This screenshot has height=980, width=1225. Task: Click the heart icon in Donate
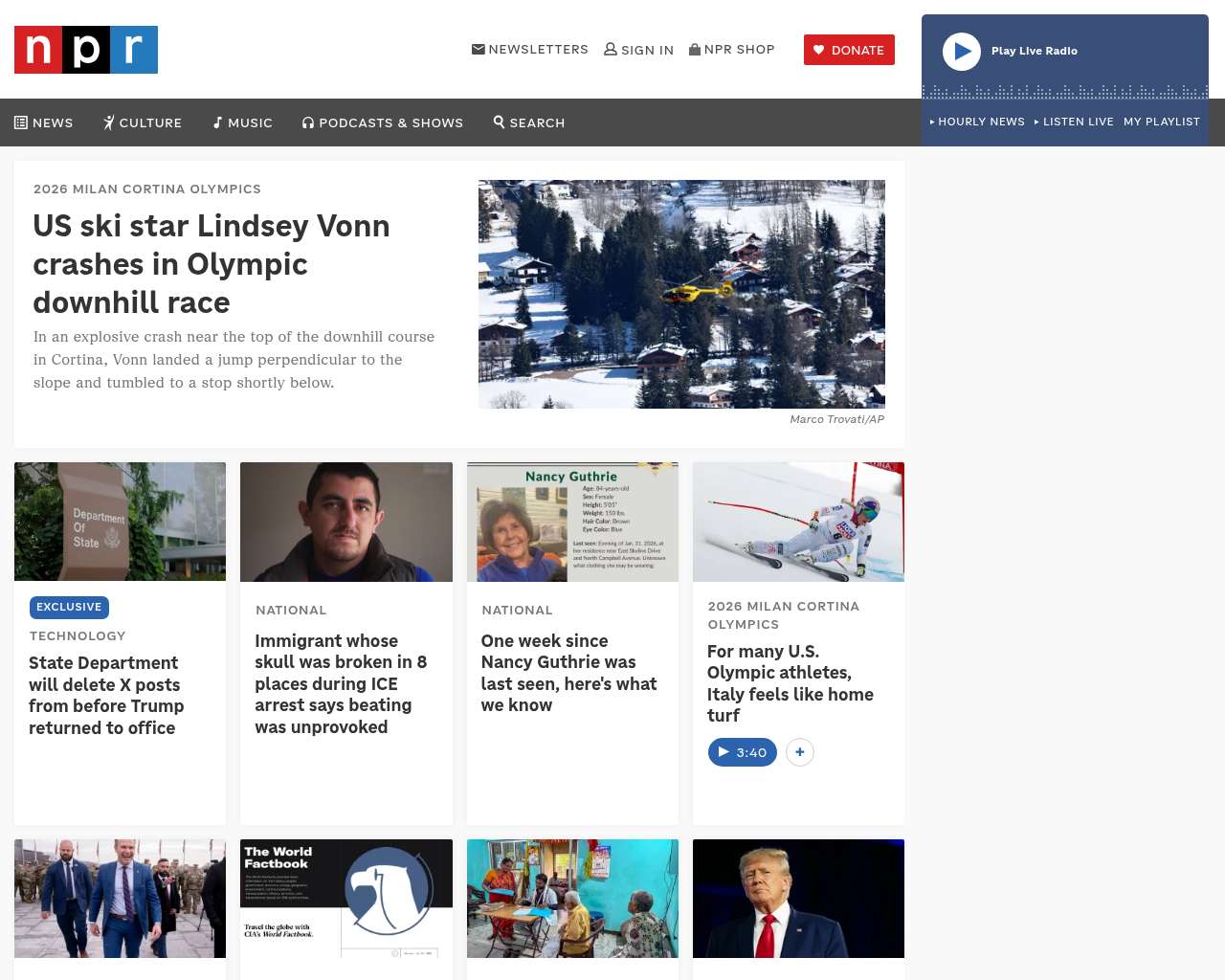click(818, 50)
